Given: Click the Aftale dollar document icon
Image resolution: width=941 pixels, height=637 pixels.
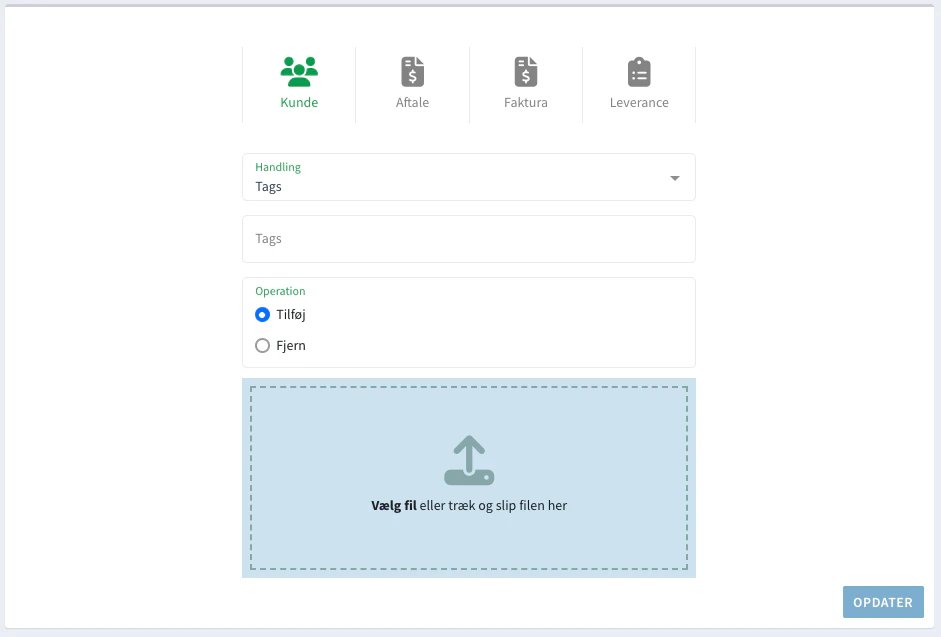Looking at the screenshot, I should [412, 71].
